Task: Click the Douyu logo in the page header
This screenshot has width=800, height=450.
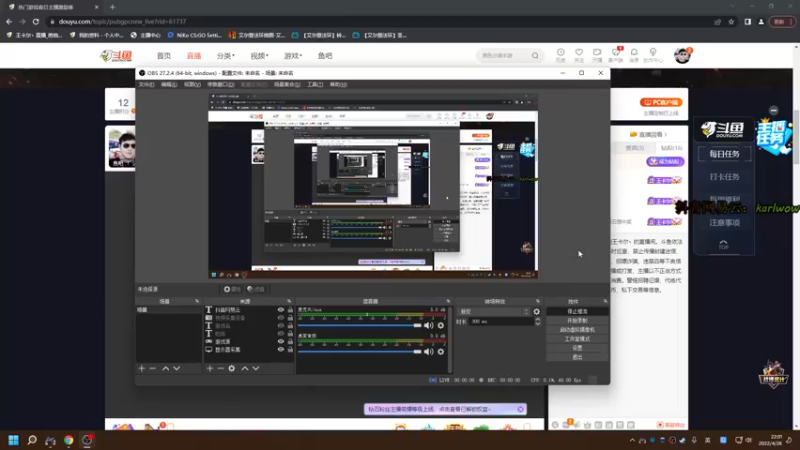Action: coord(116,56)
